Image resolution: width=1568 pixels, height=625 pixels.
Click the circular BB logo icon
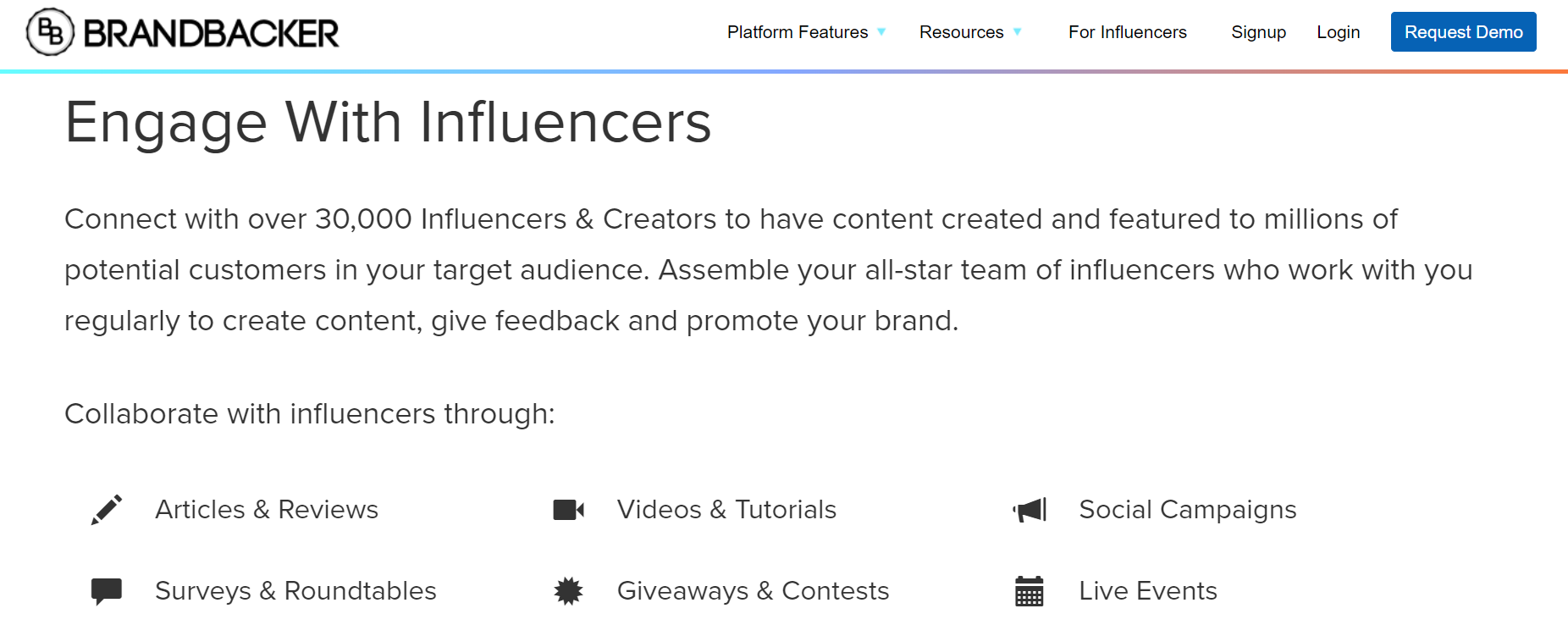pos(47,31)
